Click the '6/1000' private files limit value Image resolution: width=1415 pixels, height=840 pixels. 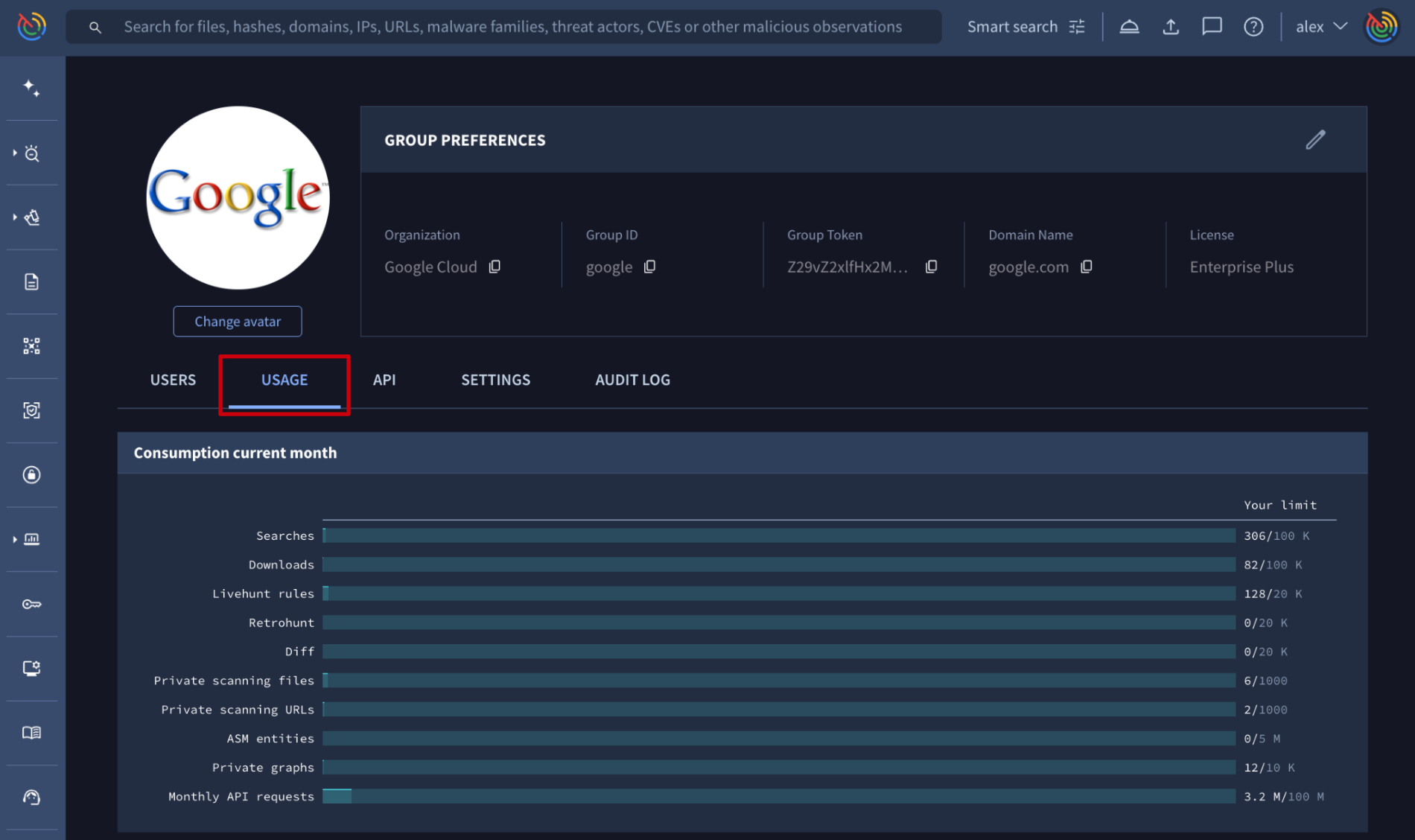click(1265, 681)
